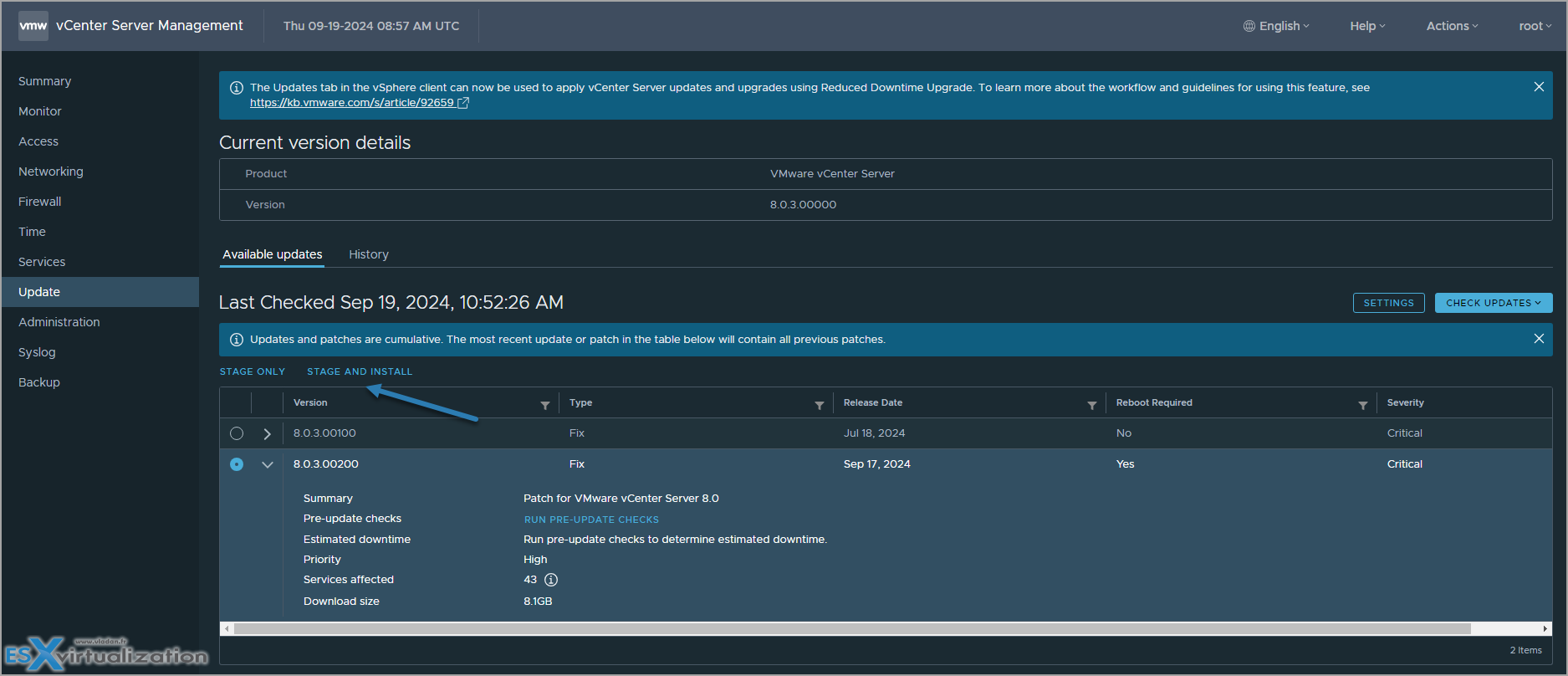Click the Reboot Required column header
This screenshot has width=1568, height=676.
[1154, 402]
